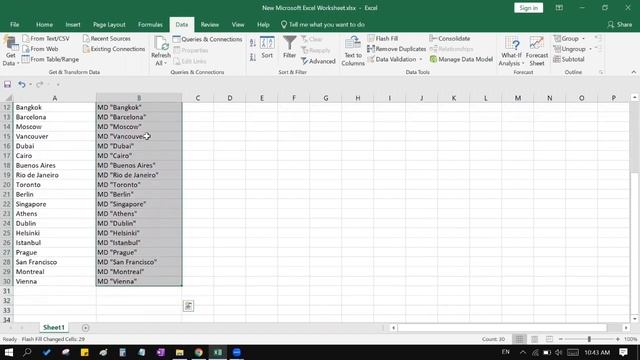Screen dimensions: 640x360
Task: Open Data Validation dropdown arrow
Action: pyautogui.click(x=421, y=59)
